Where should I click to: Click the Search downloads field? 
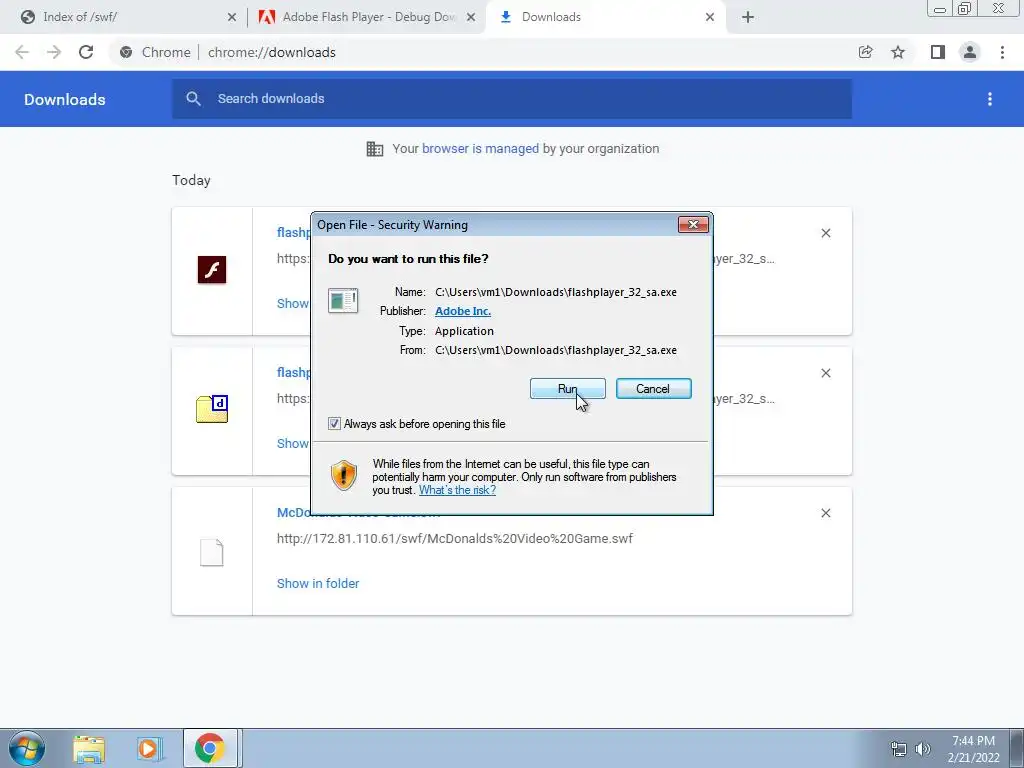512,99
